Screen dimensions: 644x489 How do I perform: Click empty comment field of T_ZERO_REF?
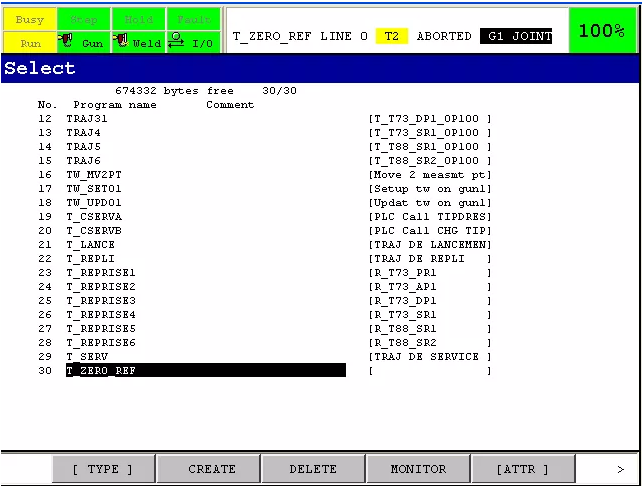[x=430, y=370]
